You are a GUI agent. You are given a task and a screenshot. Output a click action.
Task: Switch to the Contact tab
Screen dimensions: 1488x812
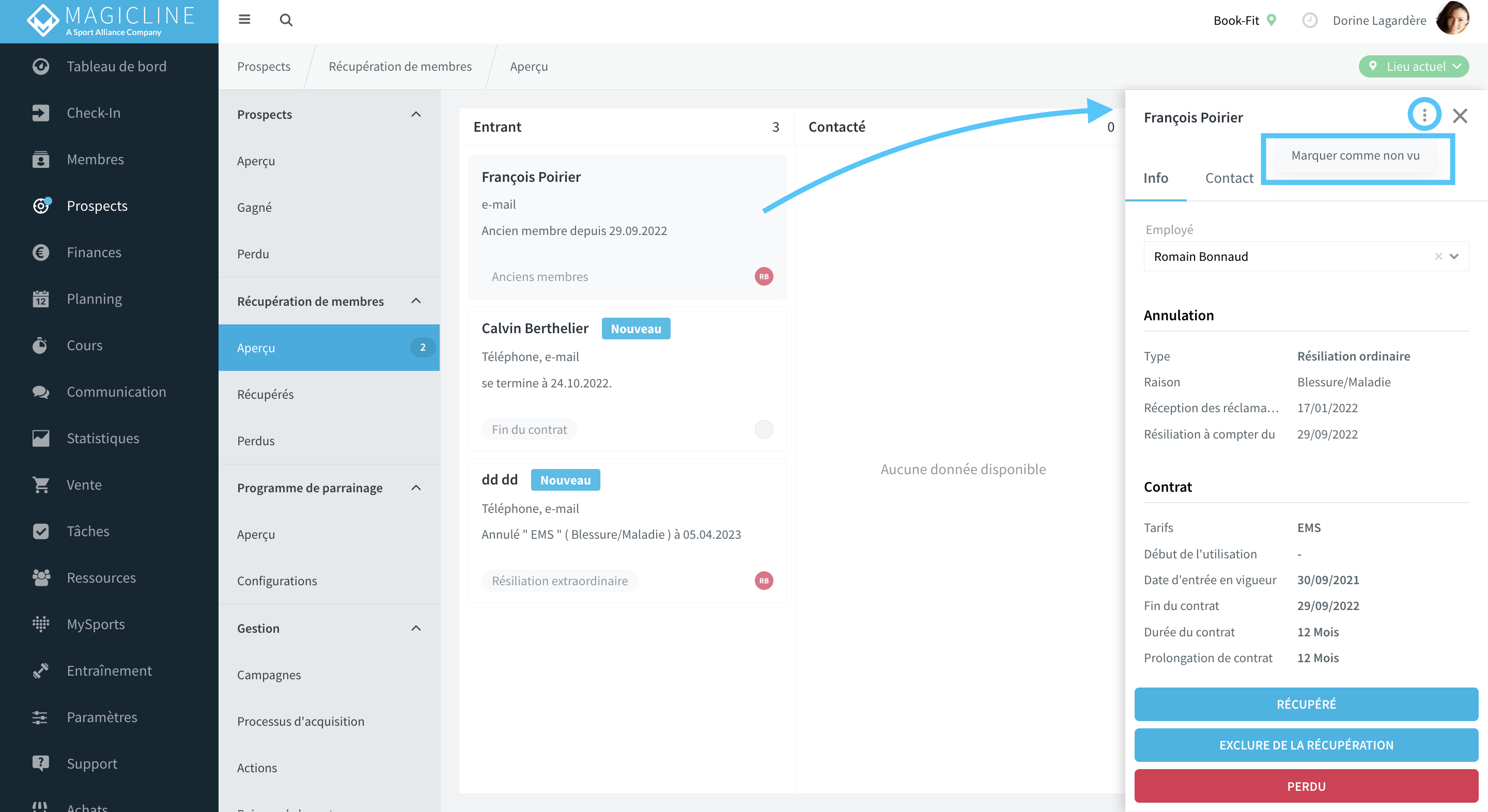point(1229,178)
